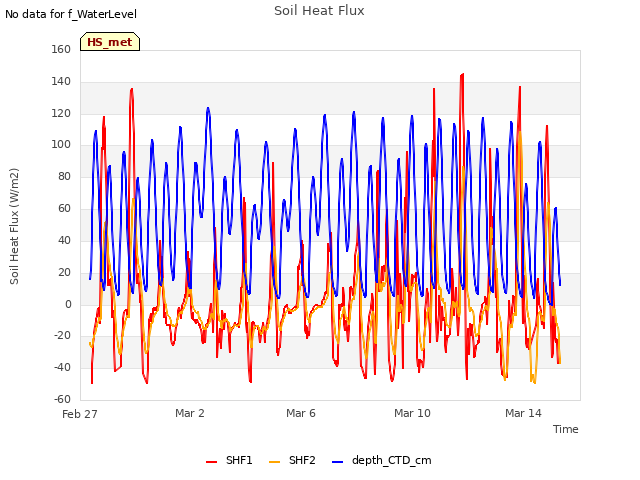Click the blue depth_CTD_cm legend swatch
Image resolution: width=640 pixels, height=480 pixels.
338,462
